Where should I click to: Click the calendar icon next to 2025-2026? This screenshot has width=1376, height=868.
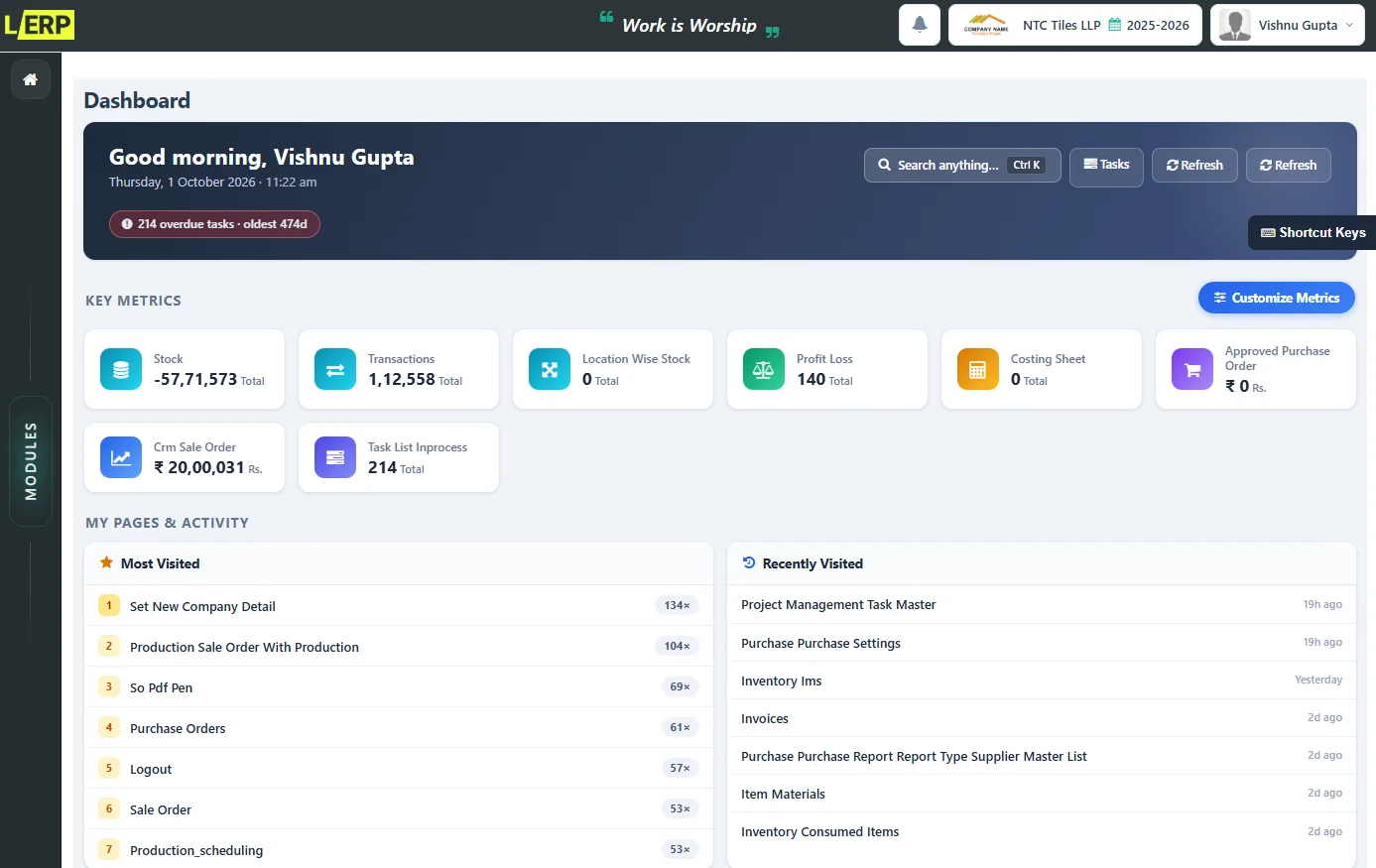pos(1115,25)
